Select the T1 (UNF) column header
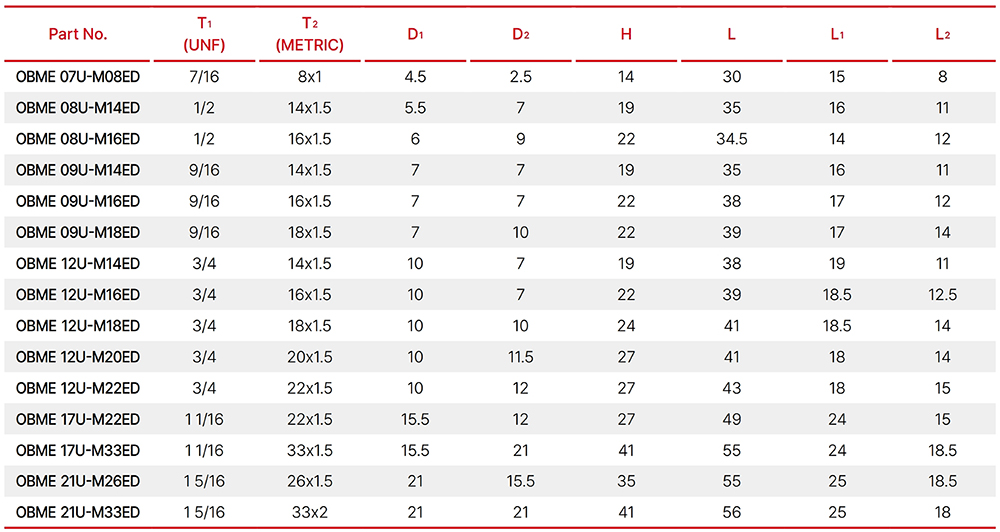 pos(202,34)
